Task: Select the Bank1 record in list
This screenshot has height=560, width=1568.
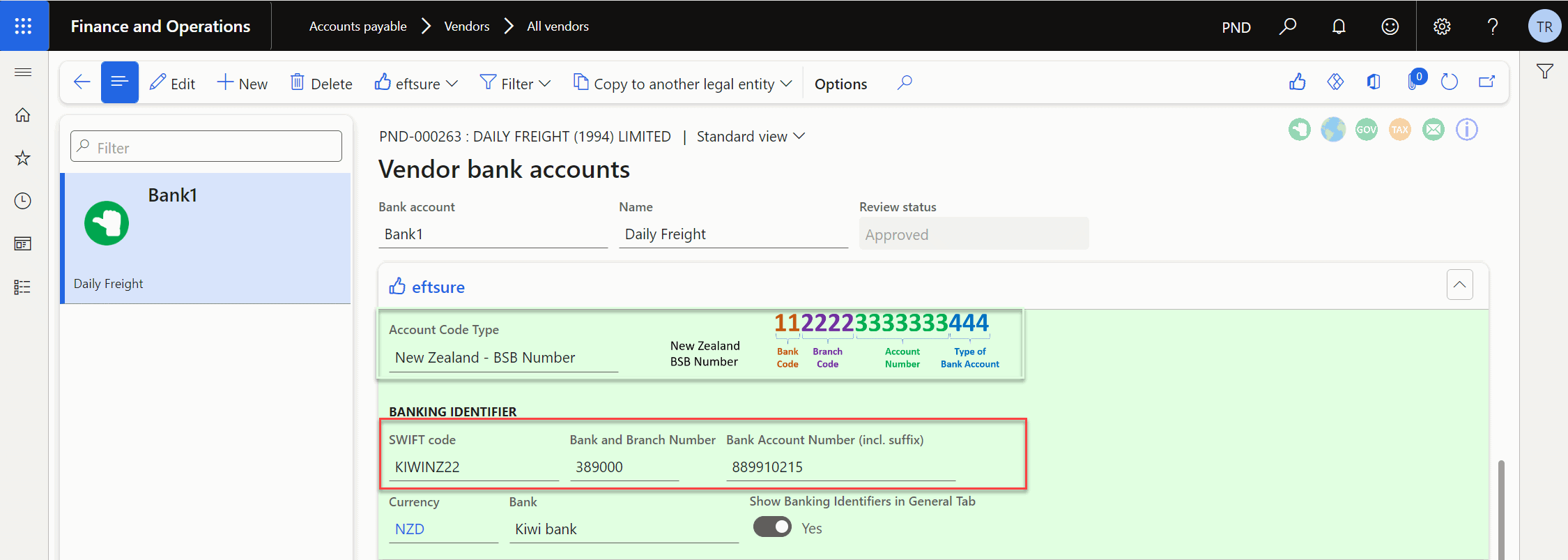Action: (x=206, y=239)
